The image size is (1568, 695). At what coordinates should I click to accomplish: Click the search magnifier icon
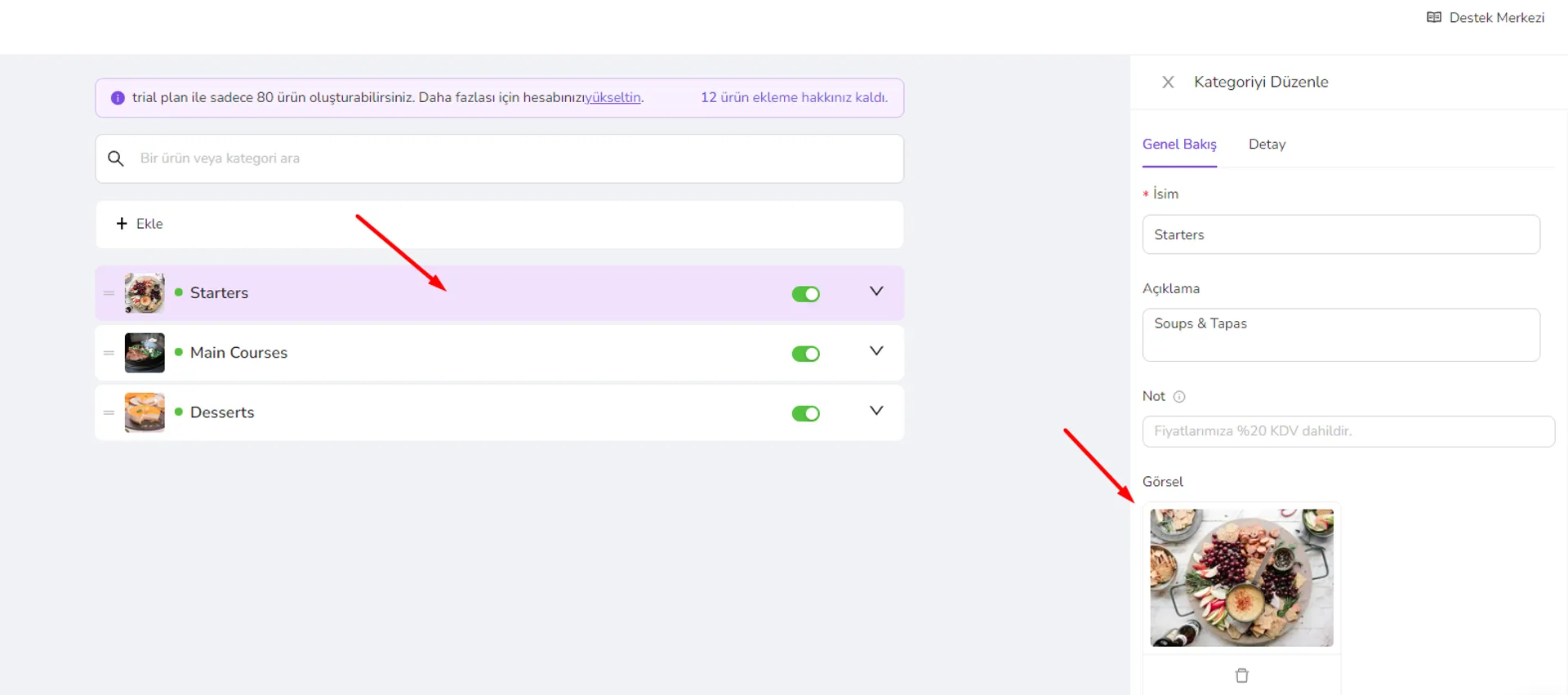(116, 158)
